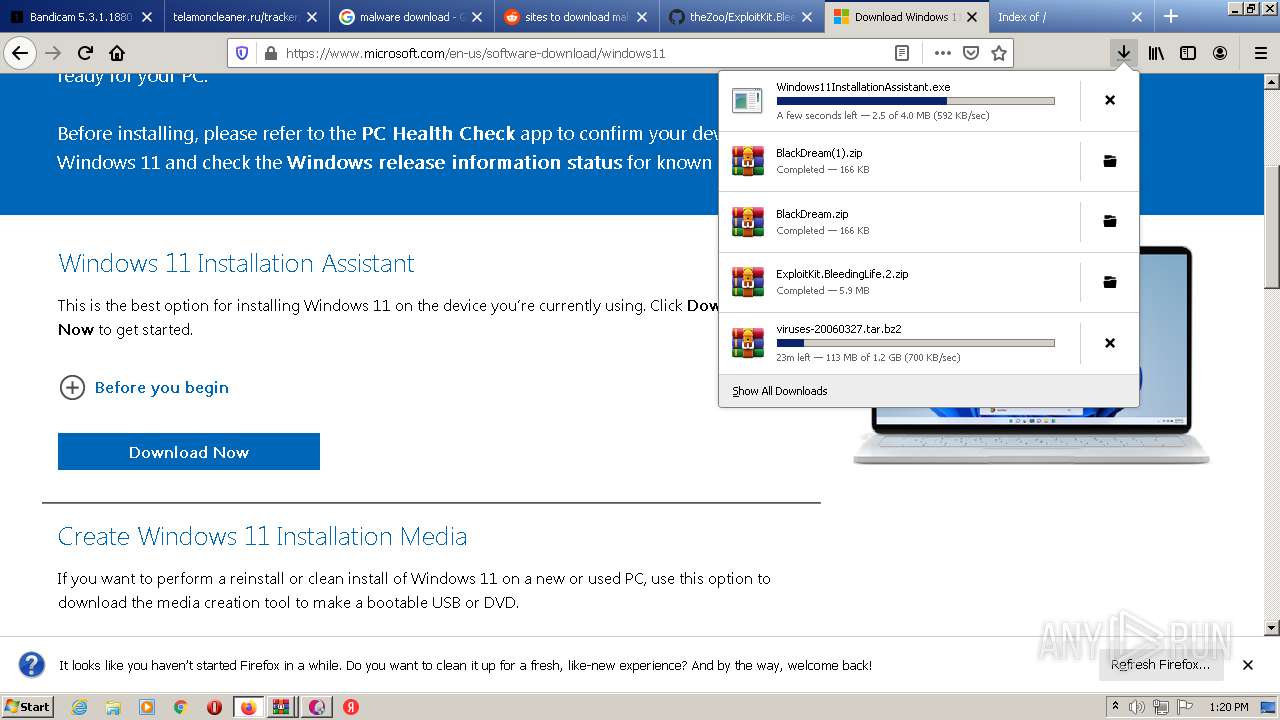Click the taskbar clock 1:20 PM
This screenshot has height=720, width=1280.
(1228, 707)
